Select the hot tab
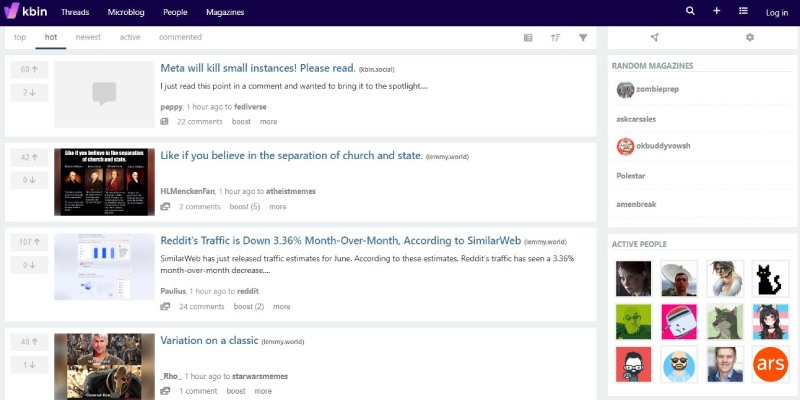Screen dimensions: 800x400 point(51,37)
